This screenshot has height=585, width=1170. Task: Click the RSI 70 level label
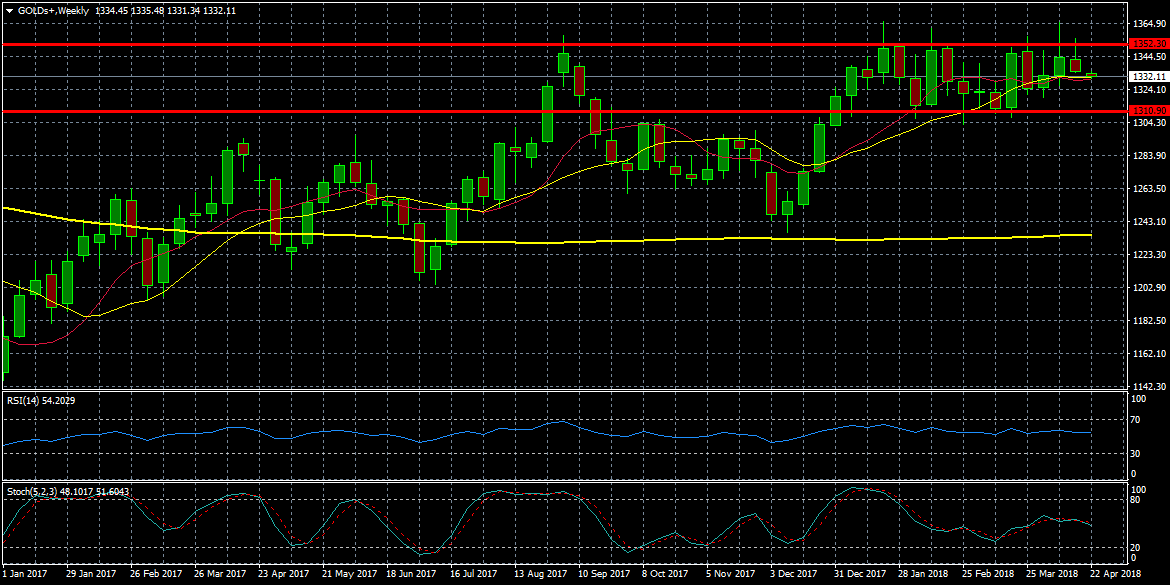coord(1135,420)
